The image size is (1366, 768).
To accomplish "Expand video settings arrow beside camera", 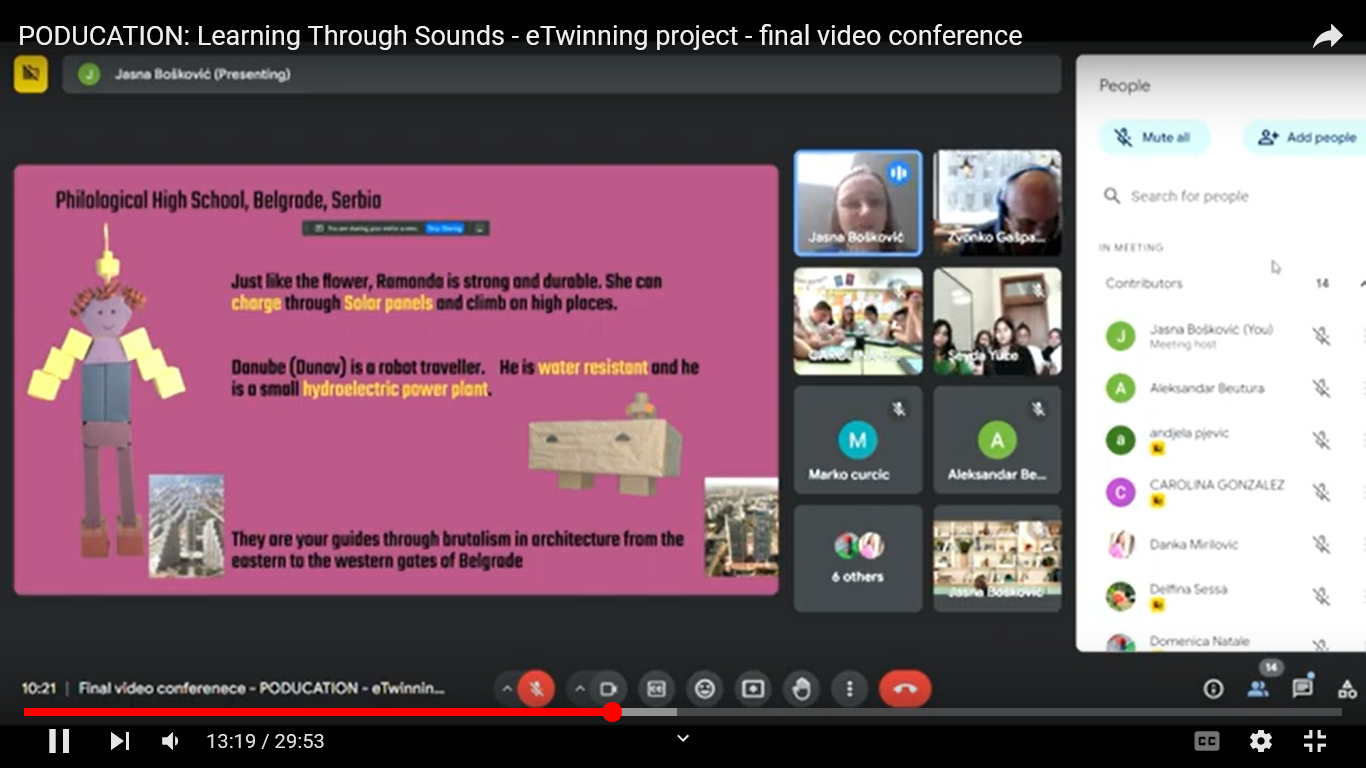I will pyautogui.click(x=579, y=689).
